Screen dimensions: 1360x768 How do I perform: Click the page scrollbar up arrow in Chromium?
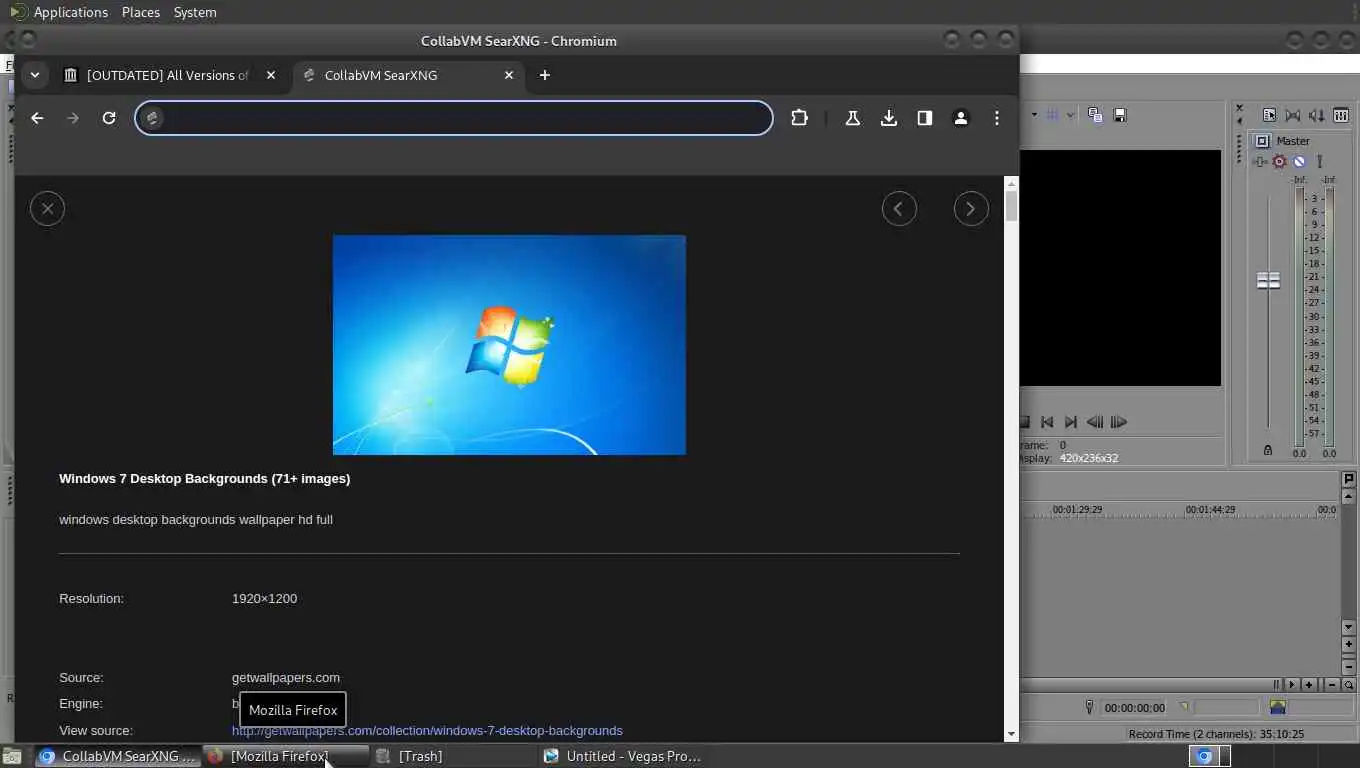pos(1011,184)
